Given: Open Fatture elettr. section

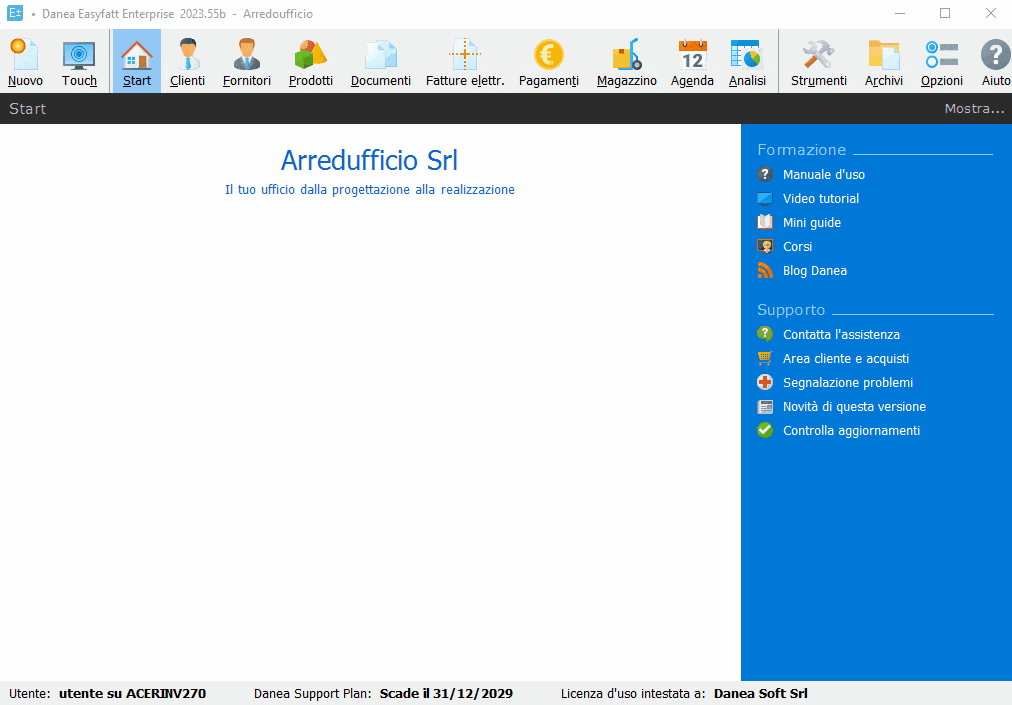Looking at the screenshot, I should 465,62.
